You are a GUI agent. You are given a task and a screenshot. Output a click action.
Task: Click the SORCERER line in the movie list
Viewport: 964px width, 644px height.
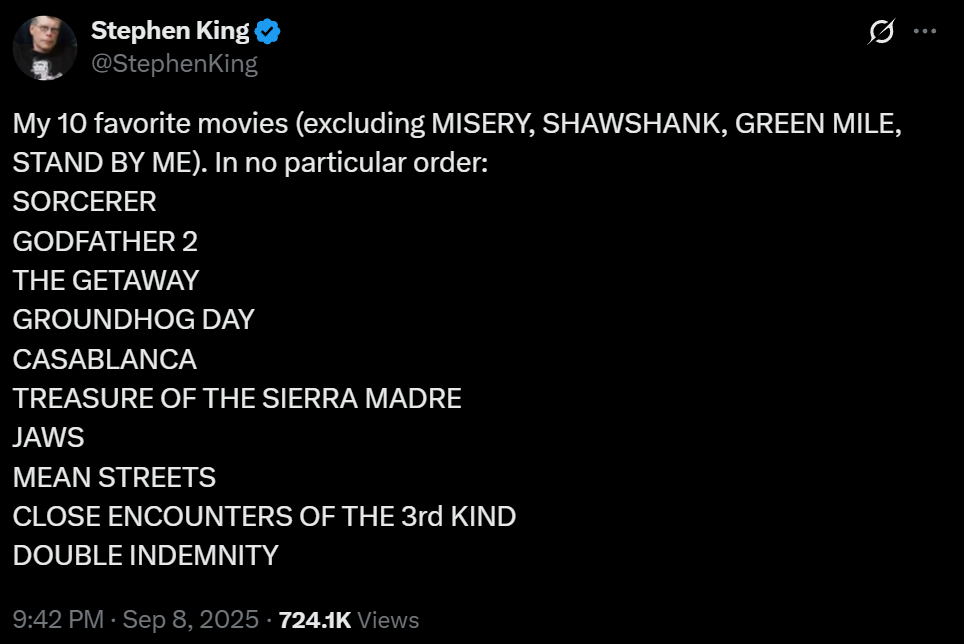coord(83,202)
